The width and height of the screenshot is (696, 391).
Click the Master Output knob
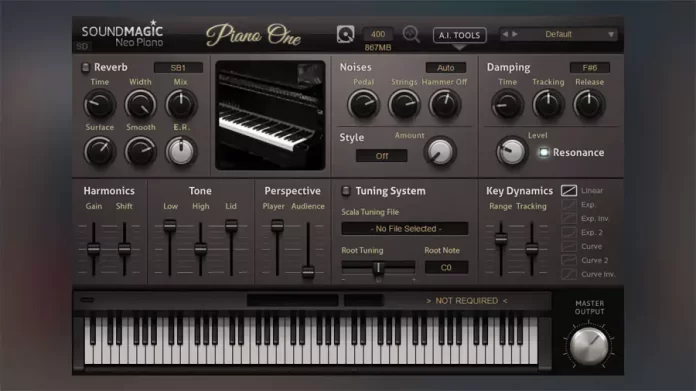589,346
